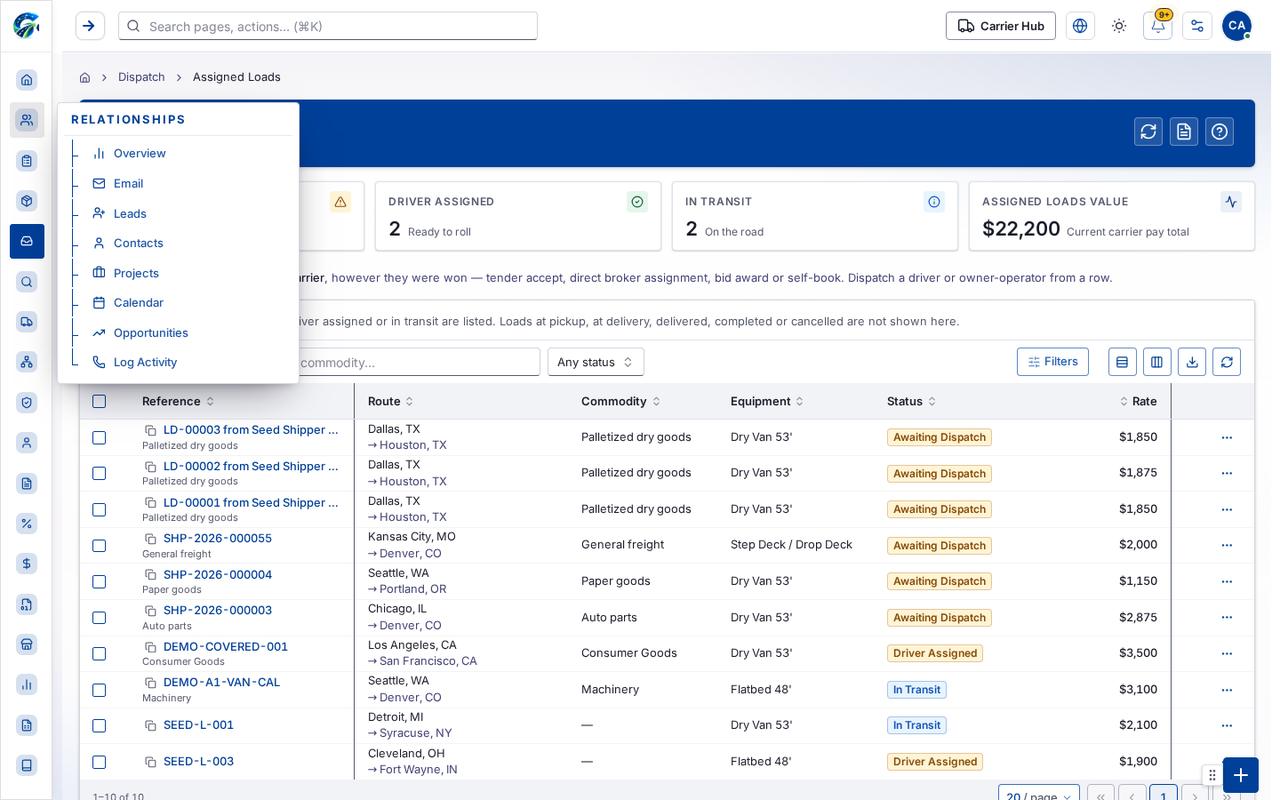
Task: Open language globe icon
Action: point(1080,26)
